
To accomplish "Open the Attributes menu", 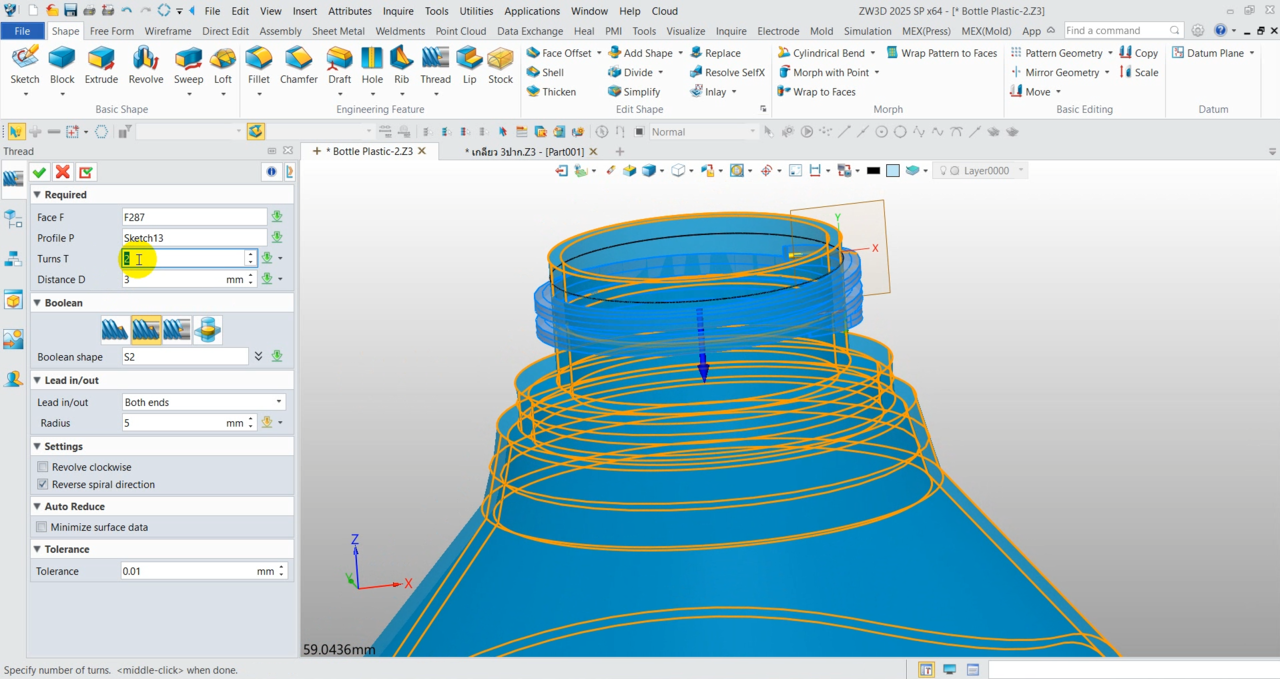I will click(x=350, y=11).
